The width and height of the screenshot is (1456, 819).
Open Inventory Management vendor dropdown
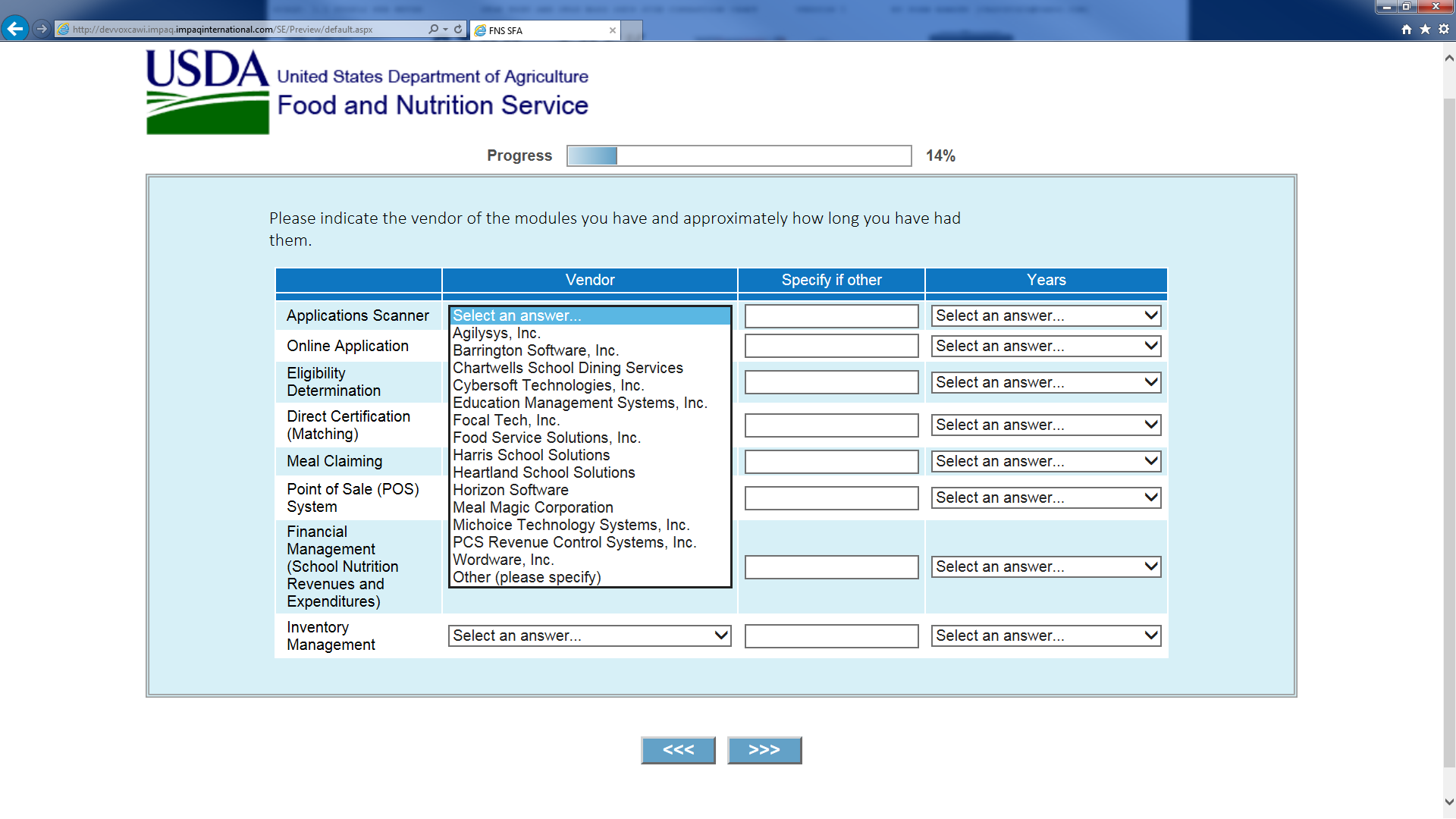click(589, 635)
